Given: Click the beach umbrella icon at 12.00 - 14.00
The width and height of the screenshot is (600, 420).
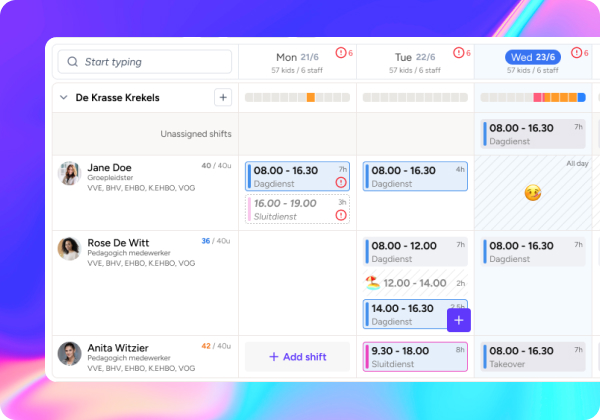Looking at the screenshot, I should pos(372,283).
